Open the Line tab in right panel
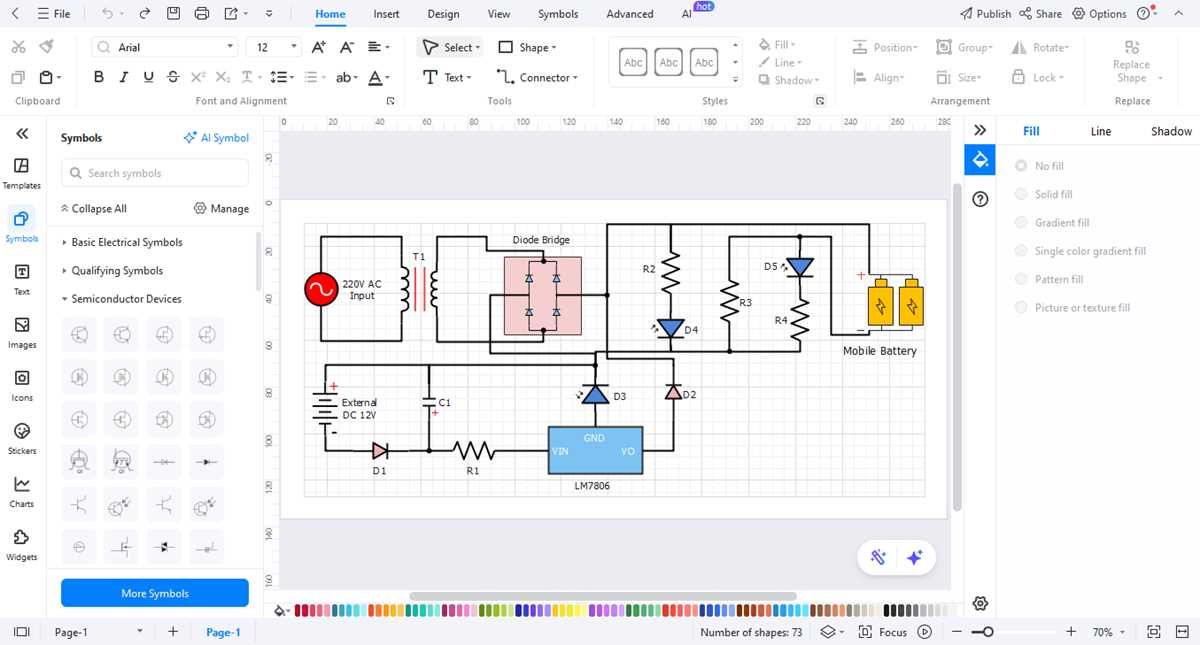The image size is (1200, 645). pyautogui.click(x=1100, y=131)
